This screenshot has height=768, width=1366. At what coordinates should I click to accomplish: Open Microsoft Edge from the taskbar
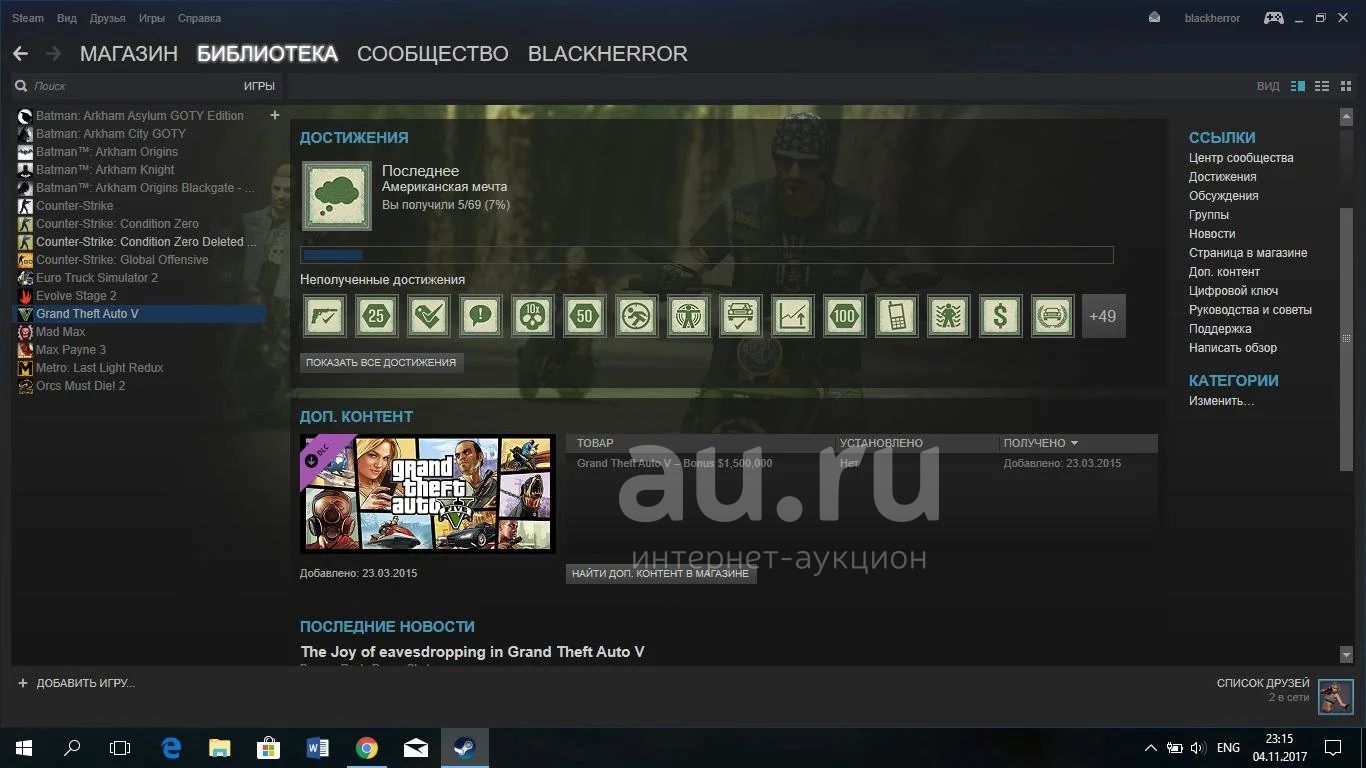pyautogui.click(x=171, y=747)
